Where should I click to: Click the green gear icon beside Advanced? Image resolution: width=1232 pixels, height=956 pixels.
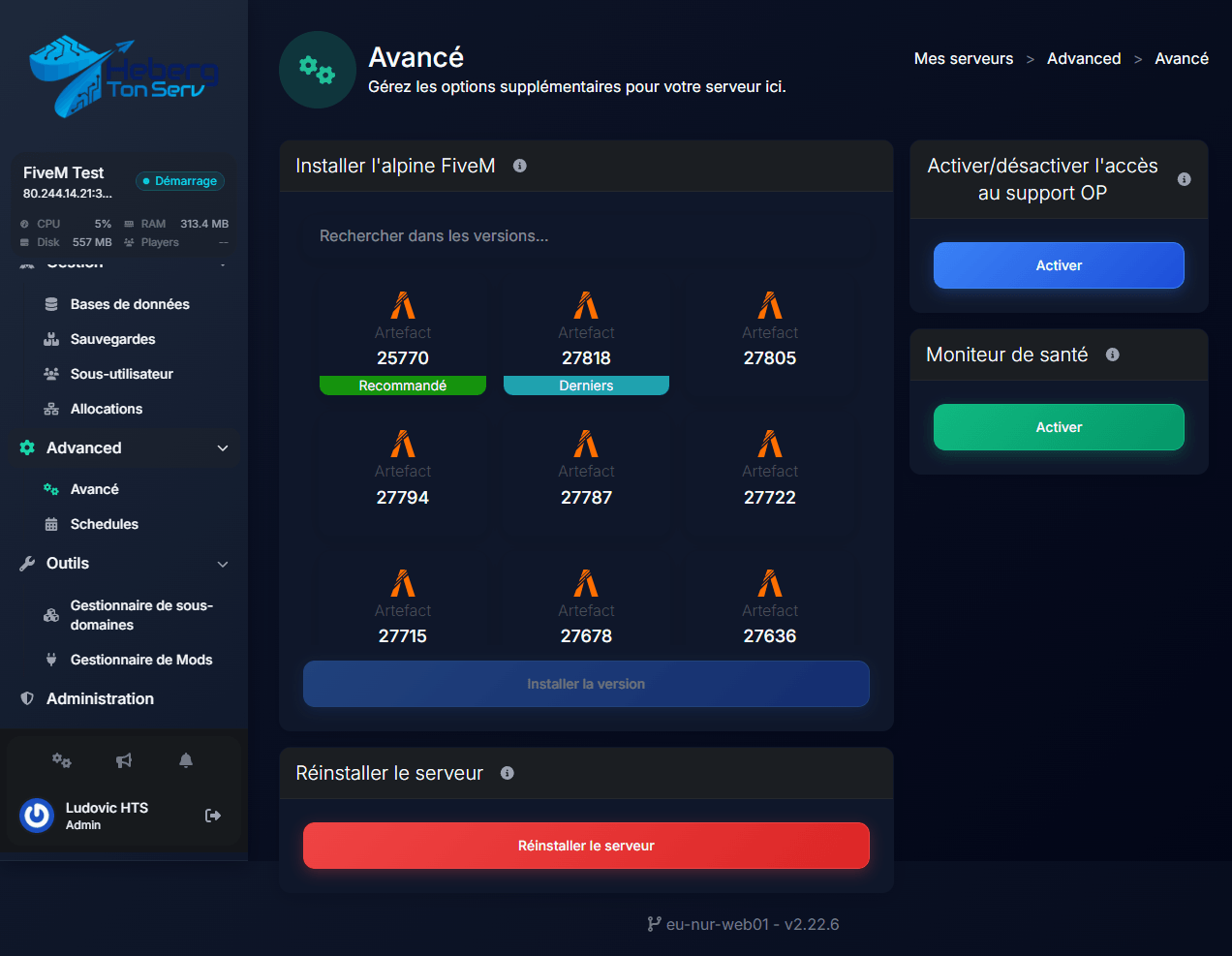pyautogui.click(x=27, y=447)
